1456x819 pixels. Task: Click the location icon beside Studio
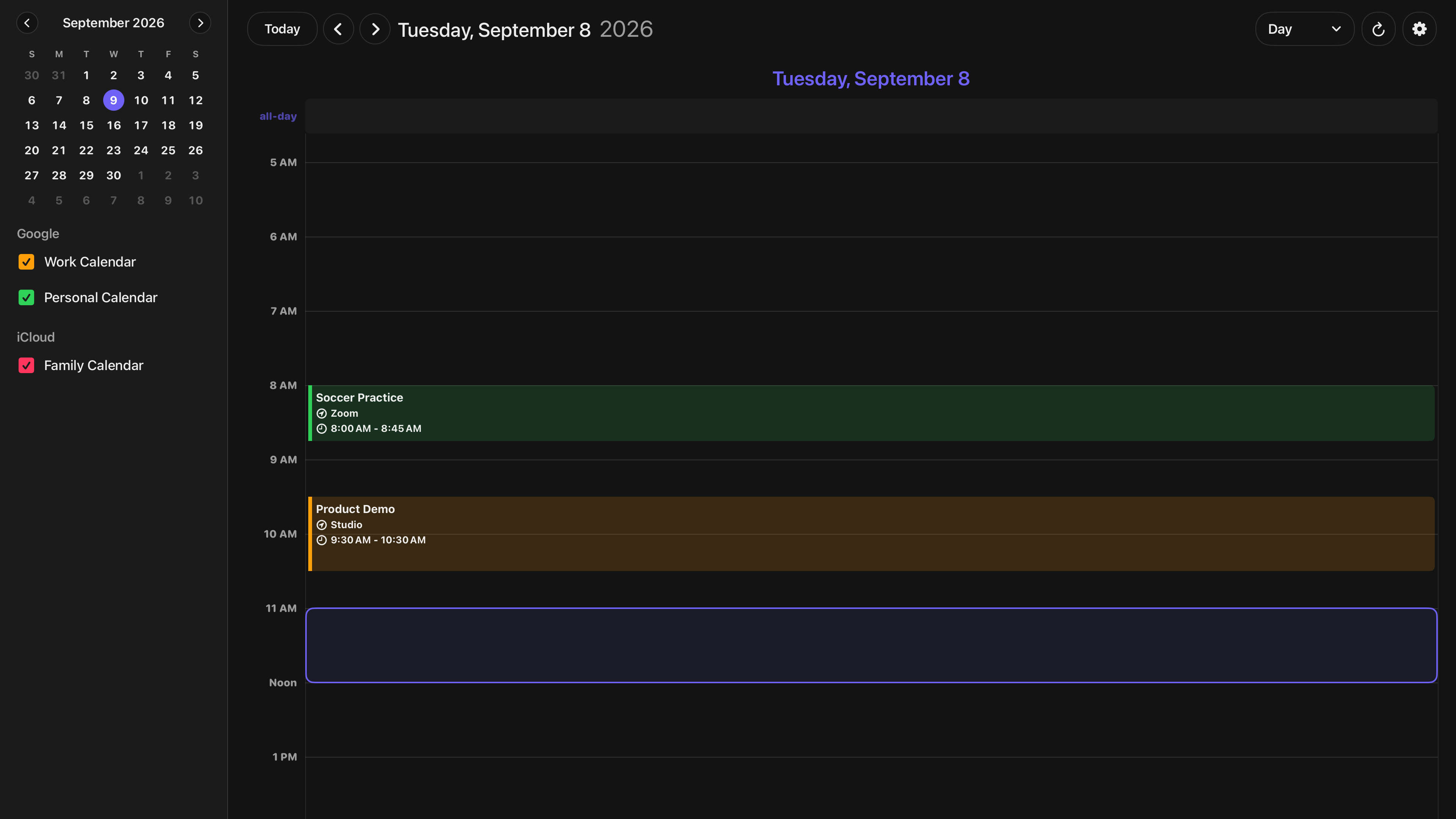point(322,524)
